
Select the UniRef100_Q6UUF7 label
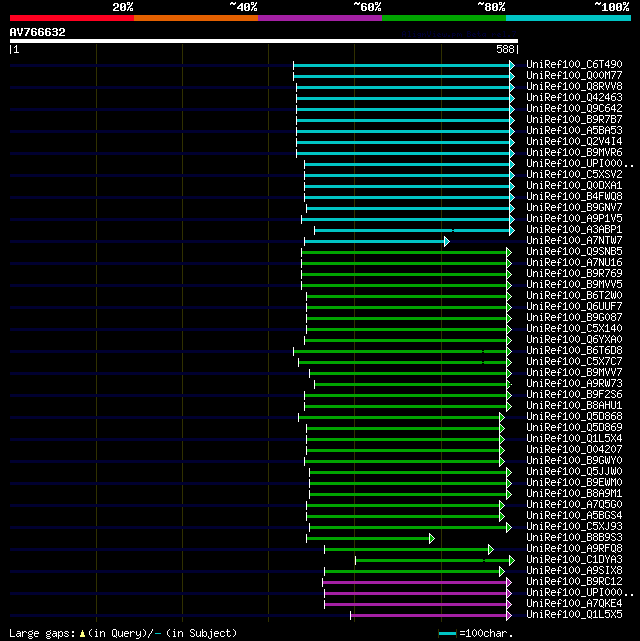(x=574, y=307)
